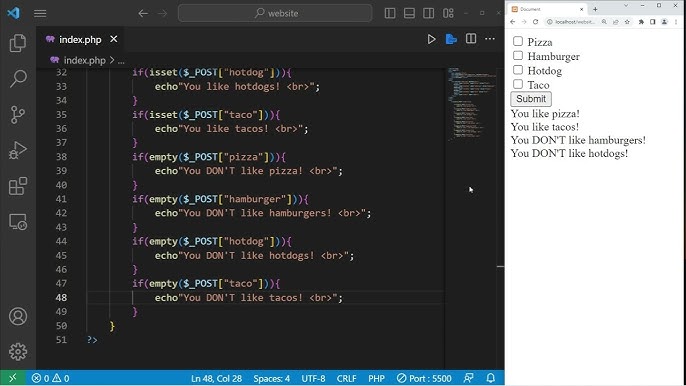Open the Manage gear settings
This screenshot has height=386, width=686.
(x=18, y=351)
